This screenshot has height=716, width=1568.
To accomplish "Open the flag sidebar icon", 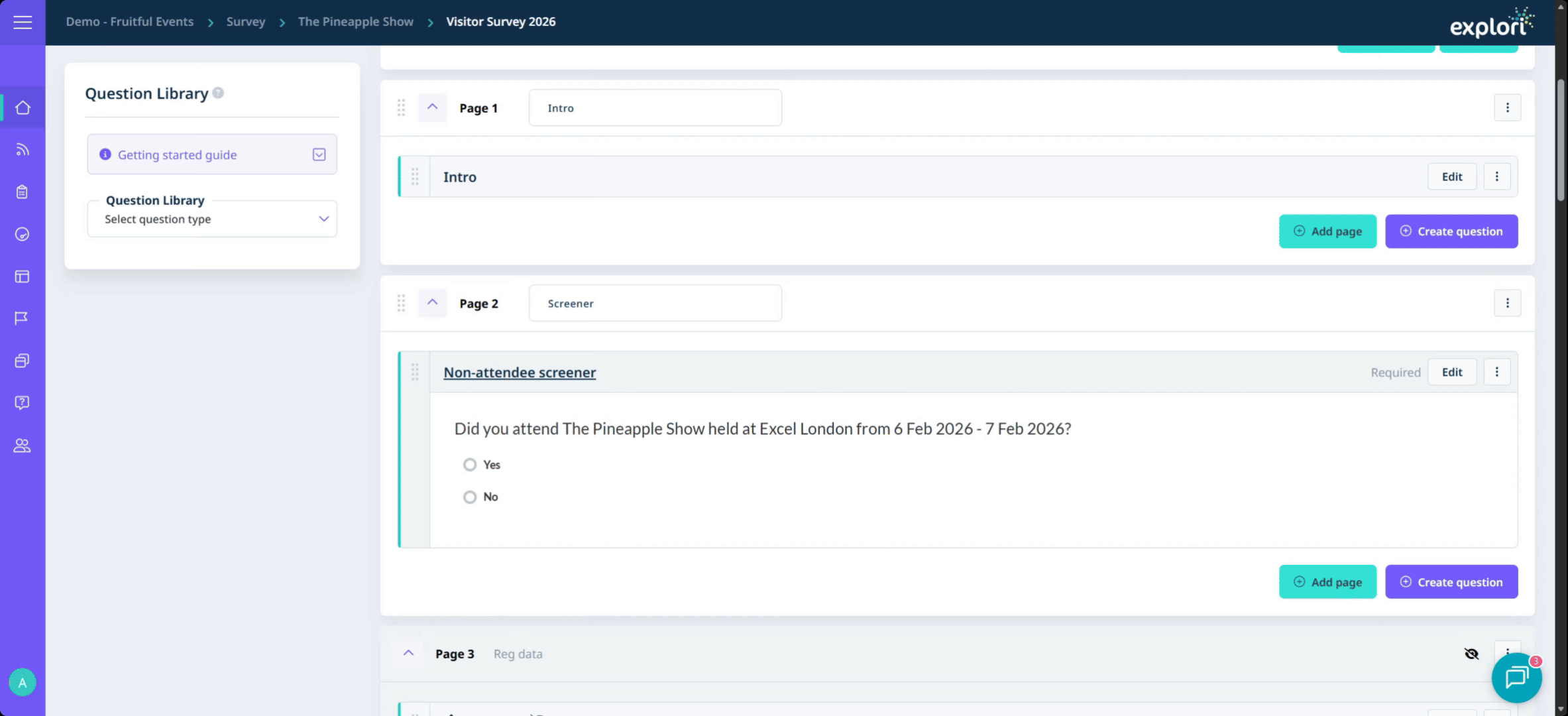I will click(22, 319).
